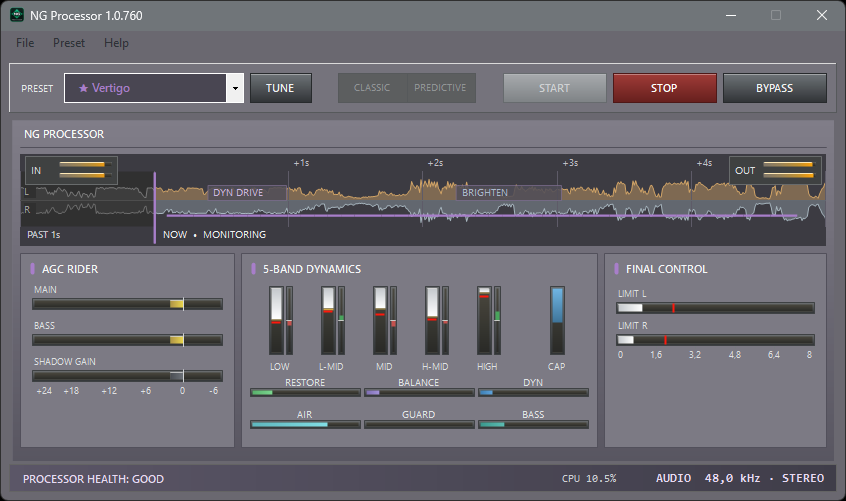Click the +2s timeline mark
Screen dimensions: 846x501
(x=435, y=163)
